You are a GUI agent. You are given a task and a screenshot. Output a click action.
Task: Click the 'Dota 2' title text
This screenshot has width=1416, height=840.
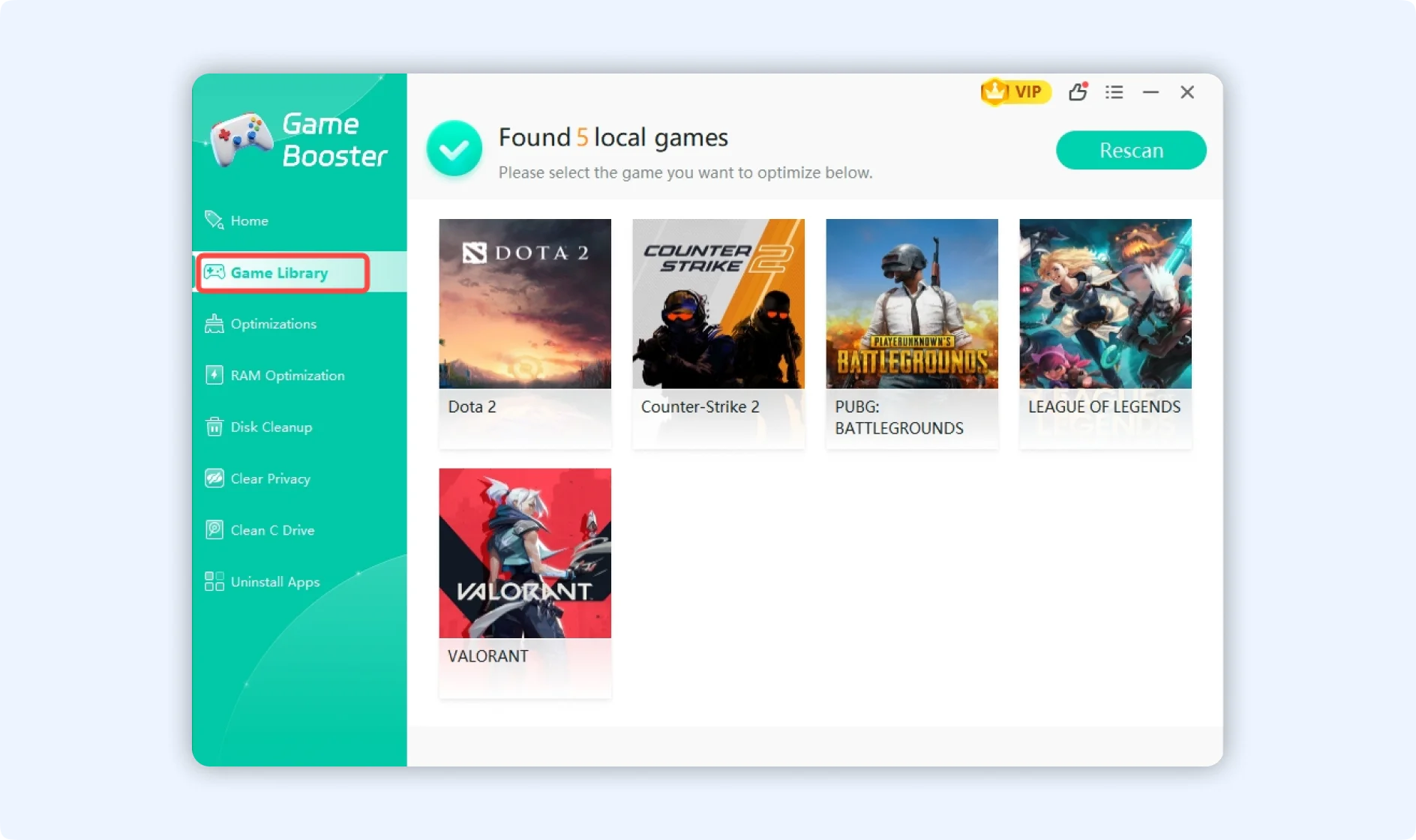pyautogui.click(x=472, y=406)
